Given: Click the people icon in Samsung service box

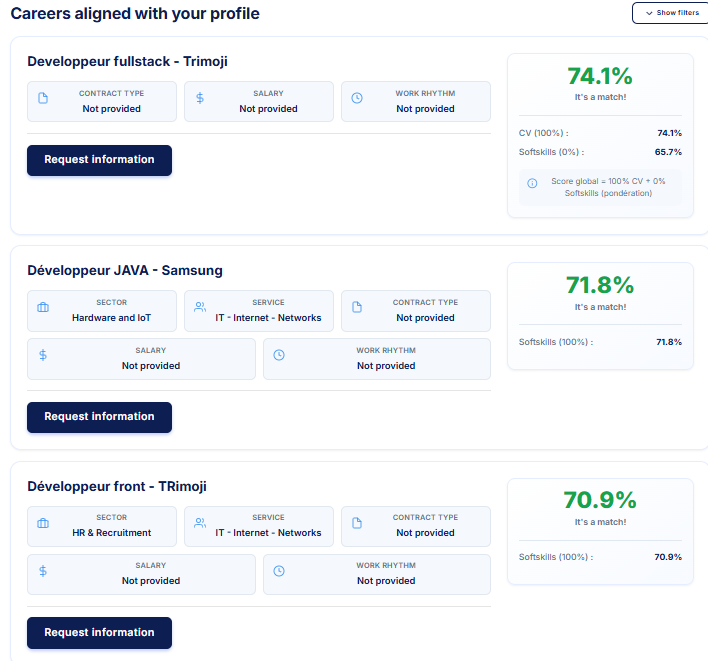Looking at the screenshot, I should coord(200,307).
